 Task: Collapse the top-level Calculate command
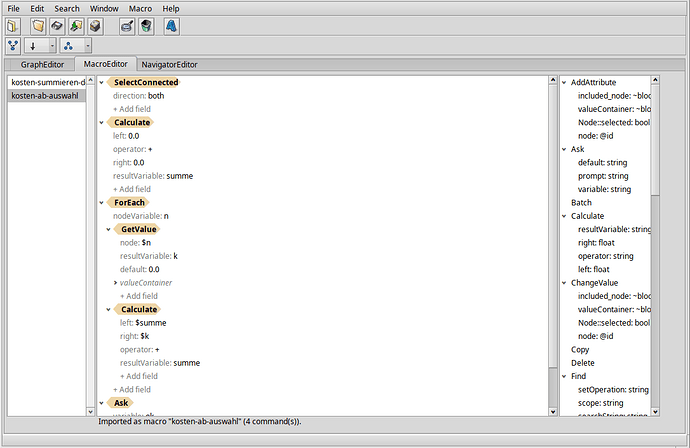[x=102, y=122]
